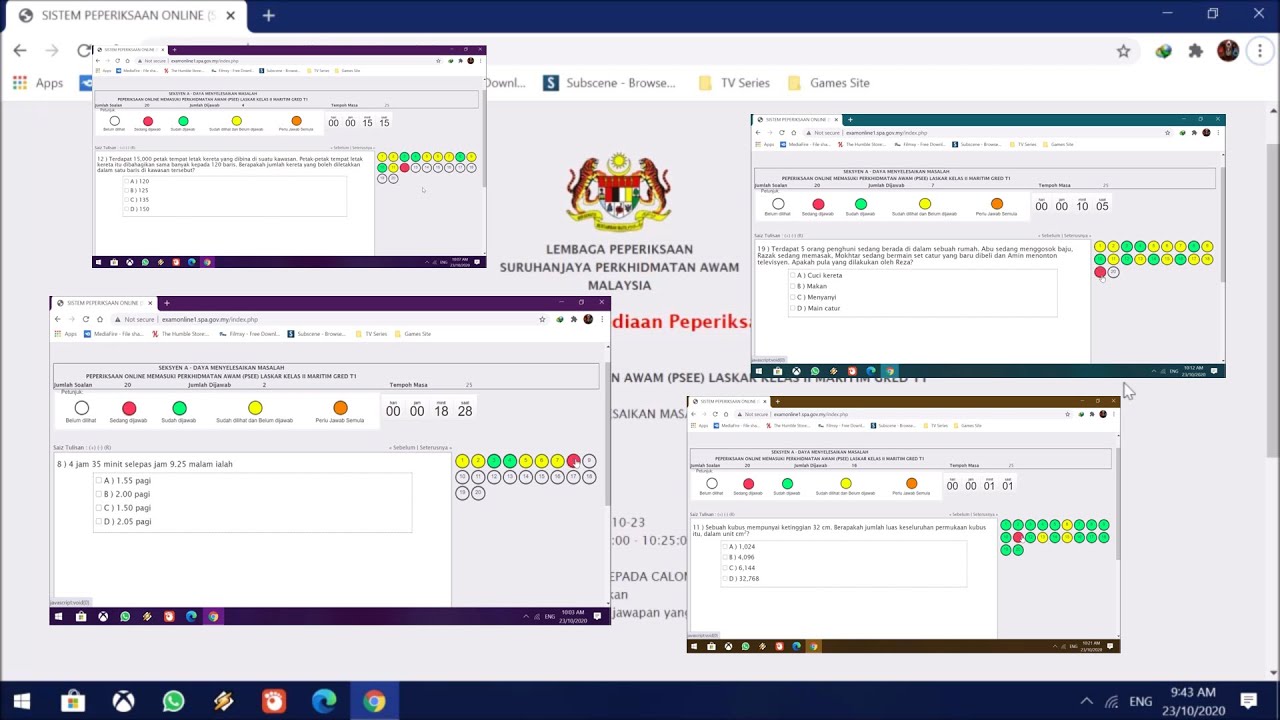Open TV Series bookmark folder in main browser
The image size is (1280, 720).
point(734,83)
